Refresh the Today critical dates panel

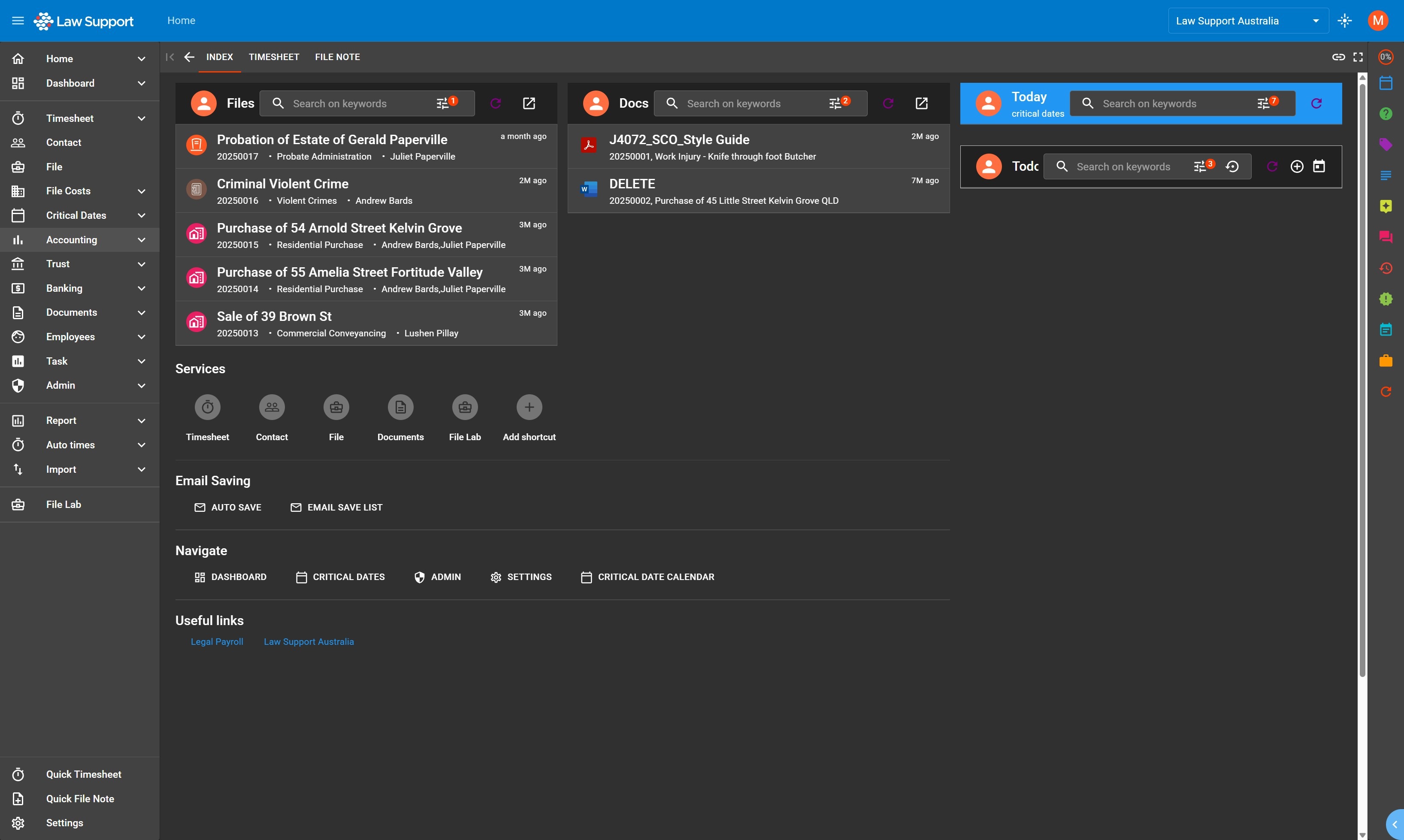point(1316,103)
